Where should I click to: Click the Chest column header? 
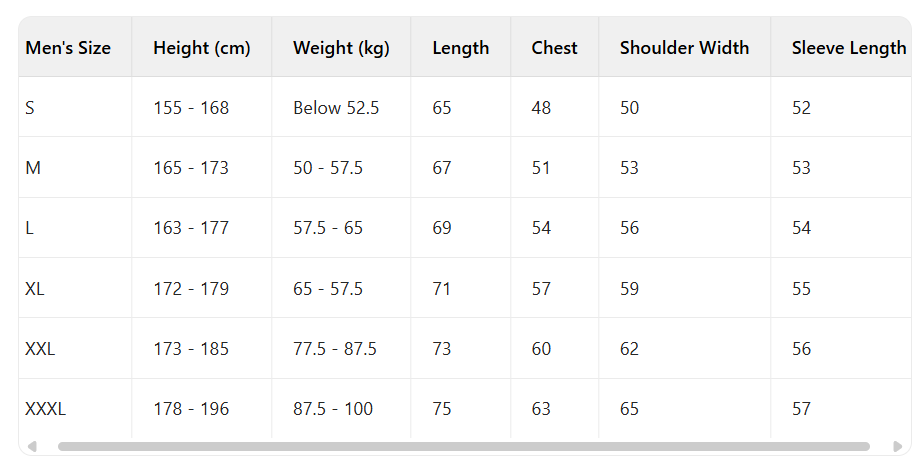click(554, 48)
